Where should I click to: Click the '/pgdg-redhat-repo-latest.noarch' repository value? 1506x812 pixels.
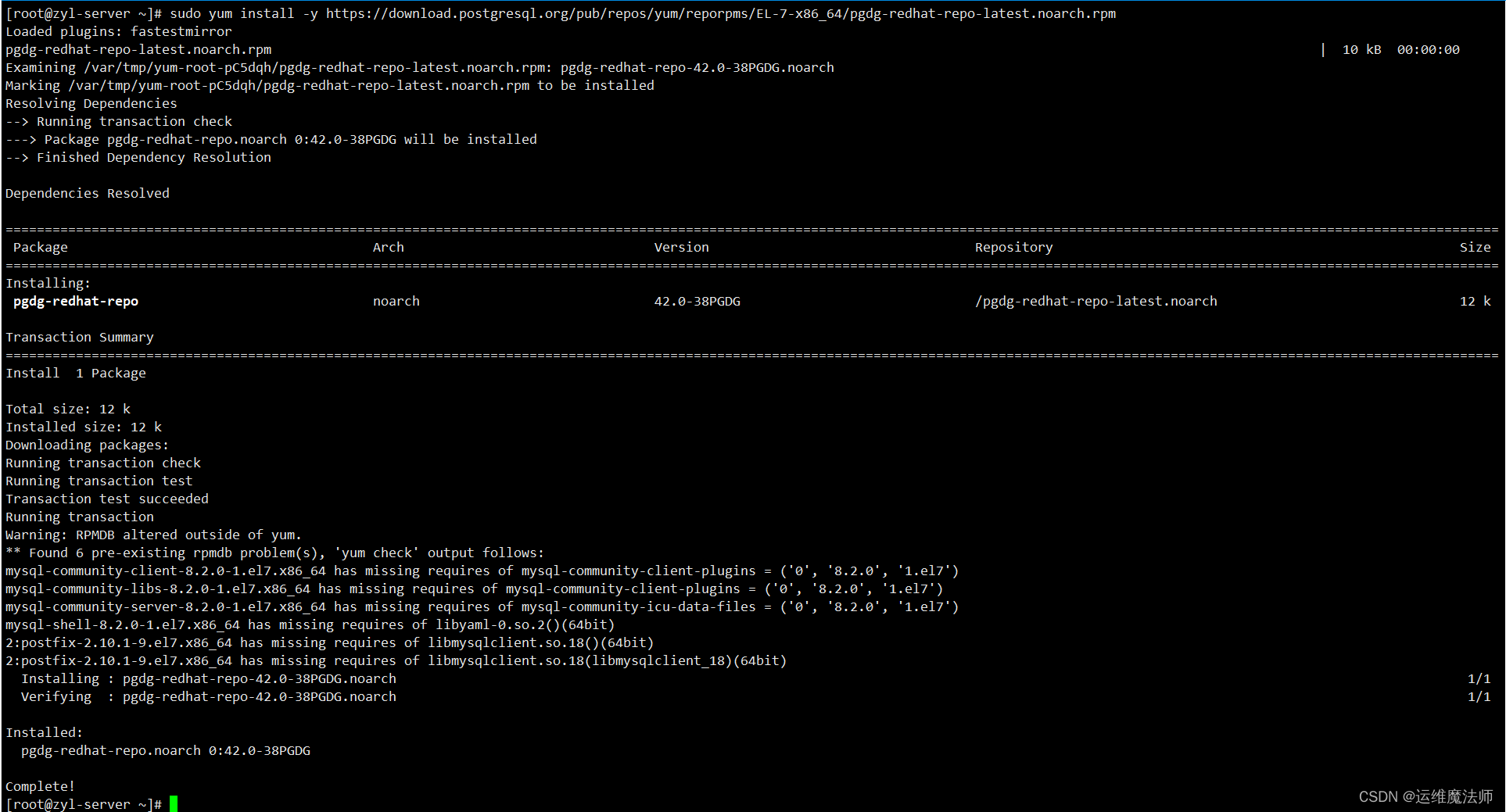pos(1095,301)
